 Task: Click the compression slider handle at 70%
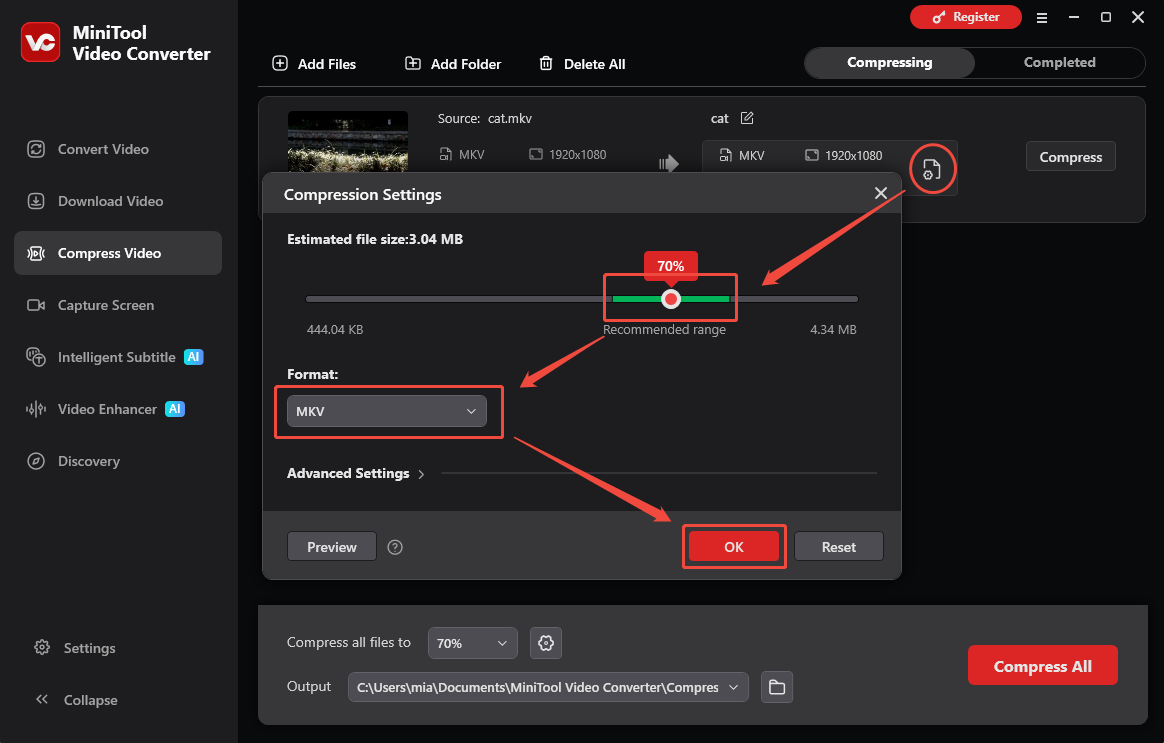[x=671, y=299]
